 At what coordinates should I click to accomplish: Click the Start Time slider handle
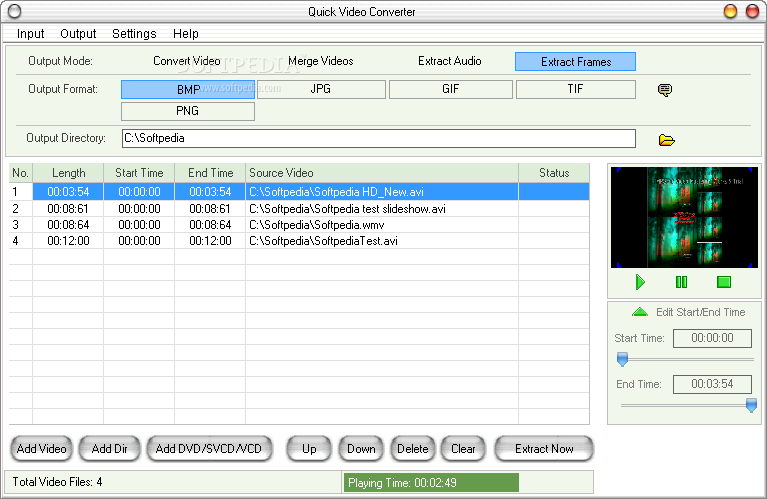[x=622, y=359]
